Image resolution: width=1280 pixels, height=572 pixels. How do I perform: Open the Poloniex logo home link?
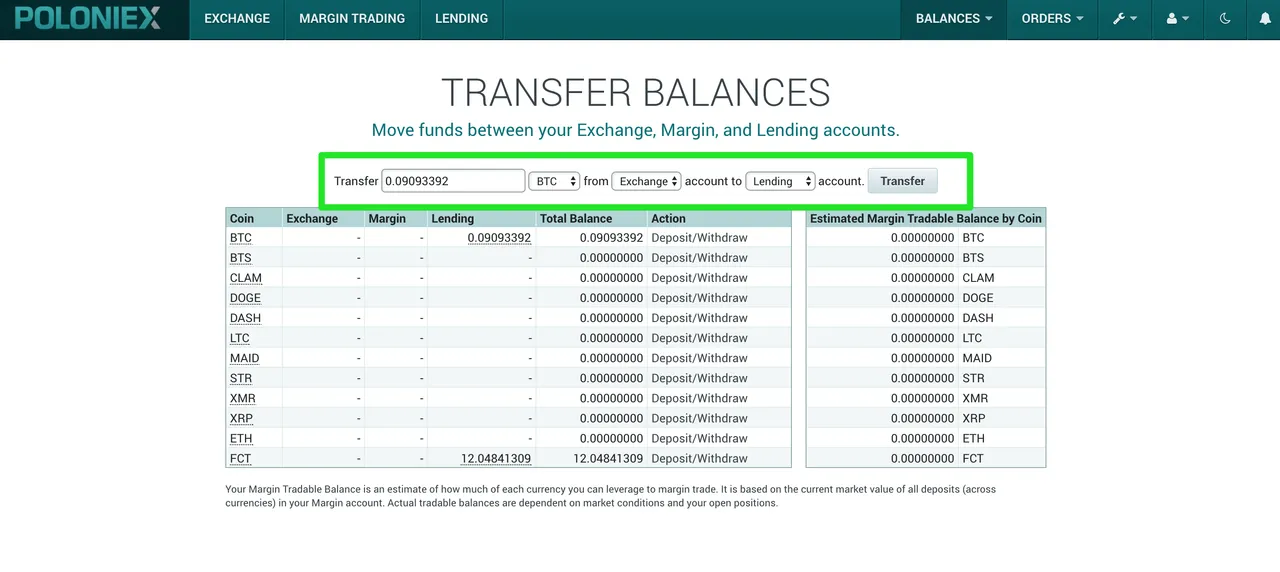click(x=88, y=18)
